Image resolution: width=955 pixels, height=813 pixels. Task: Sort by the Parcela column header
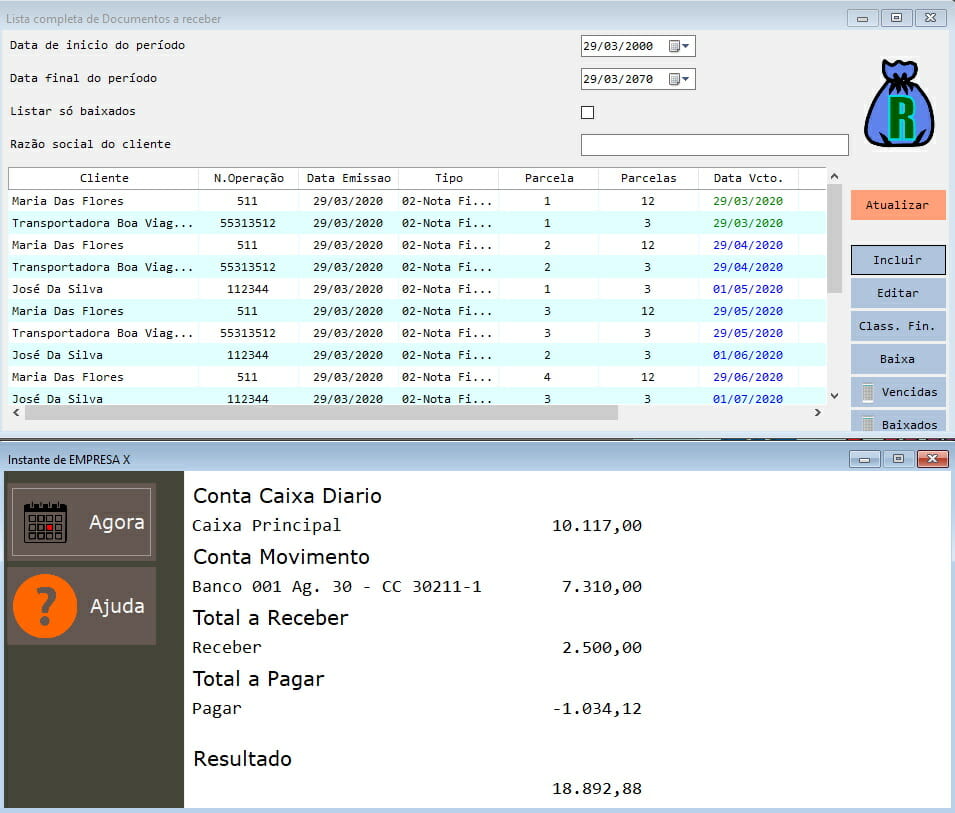(549, 178)
